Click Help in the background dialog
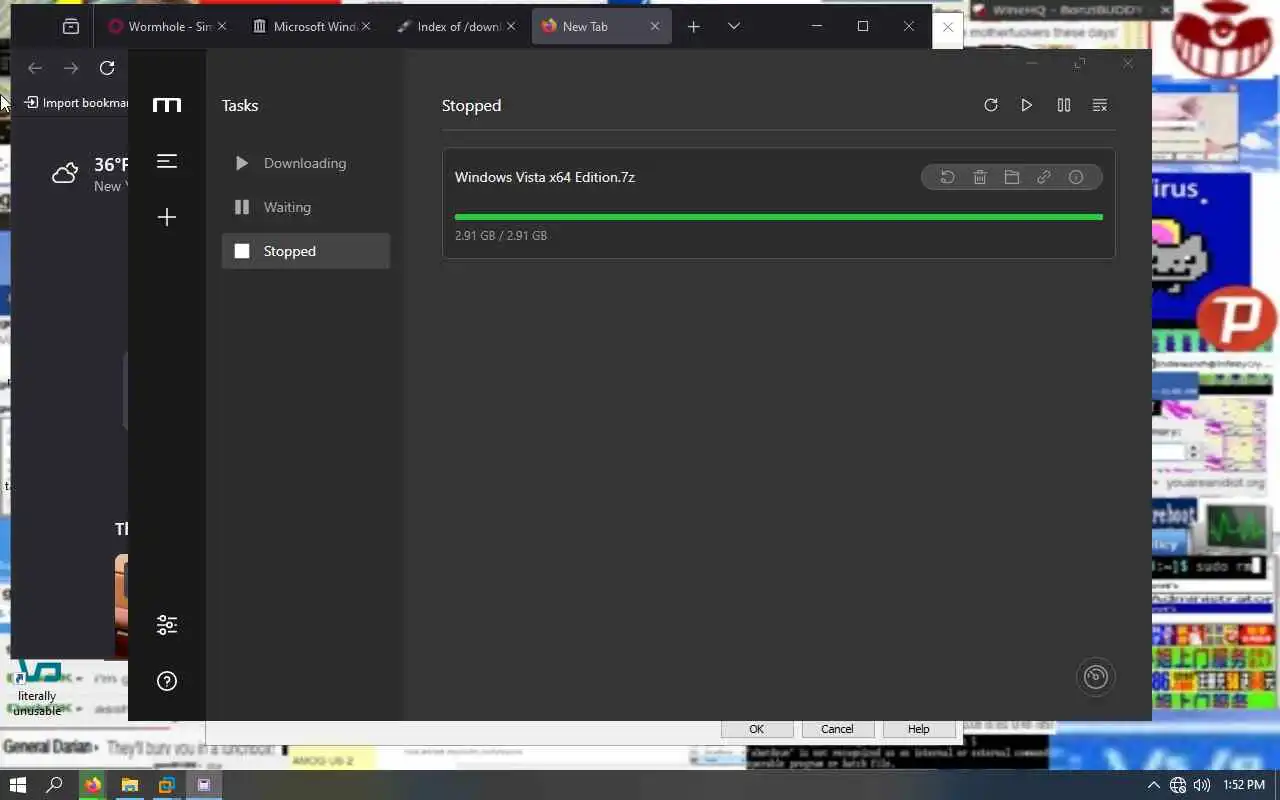Image resolution: width=1280 pixels, height=800 pixels. coord(918,729)
